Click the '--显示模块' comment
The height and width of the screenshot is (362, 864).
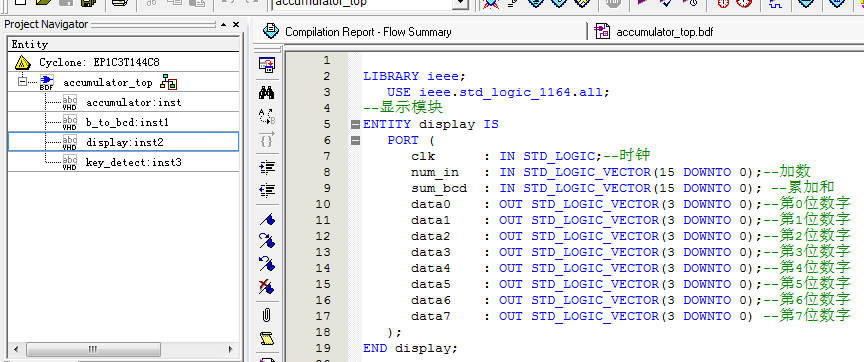(403, 107)
